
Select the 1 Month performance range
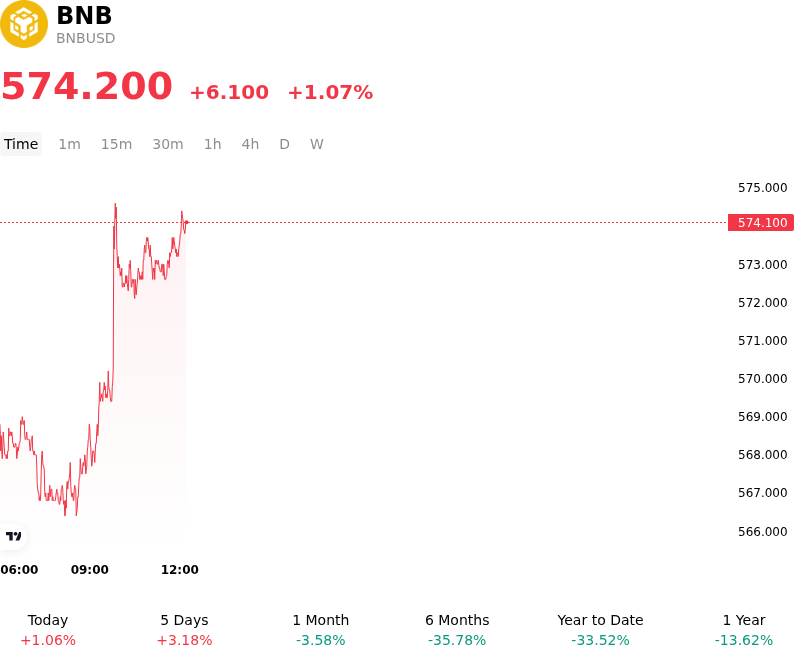(x=320, y=630)
